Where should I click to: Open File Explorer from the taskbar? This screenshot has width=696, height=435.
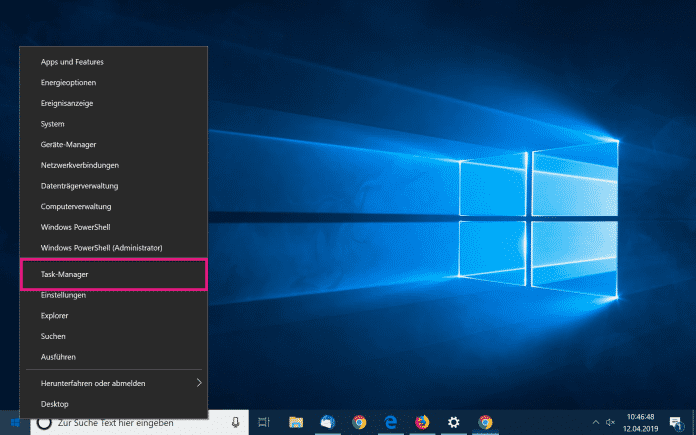(x=296, y=422)
